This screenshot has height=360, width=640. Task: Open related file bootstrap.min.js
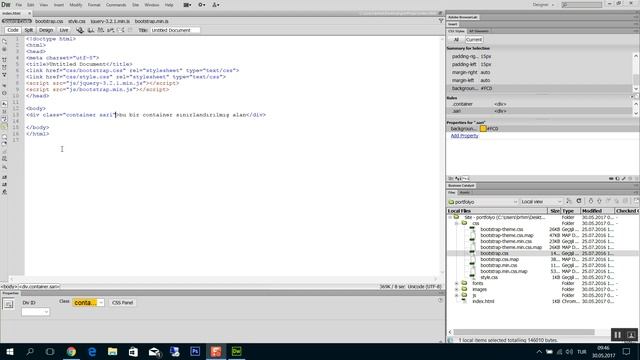point(151,21)
